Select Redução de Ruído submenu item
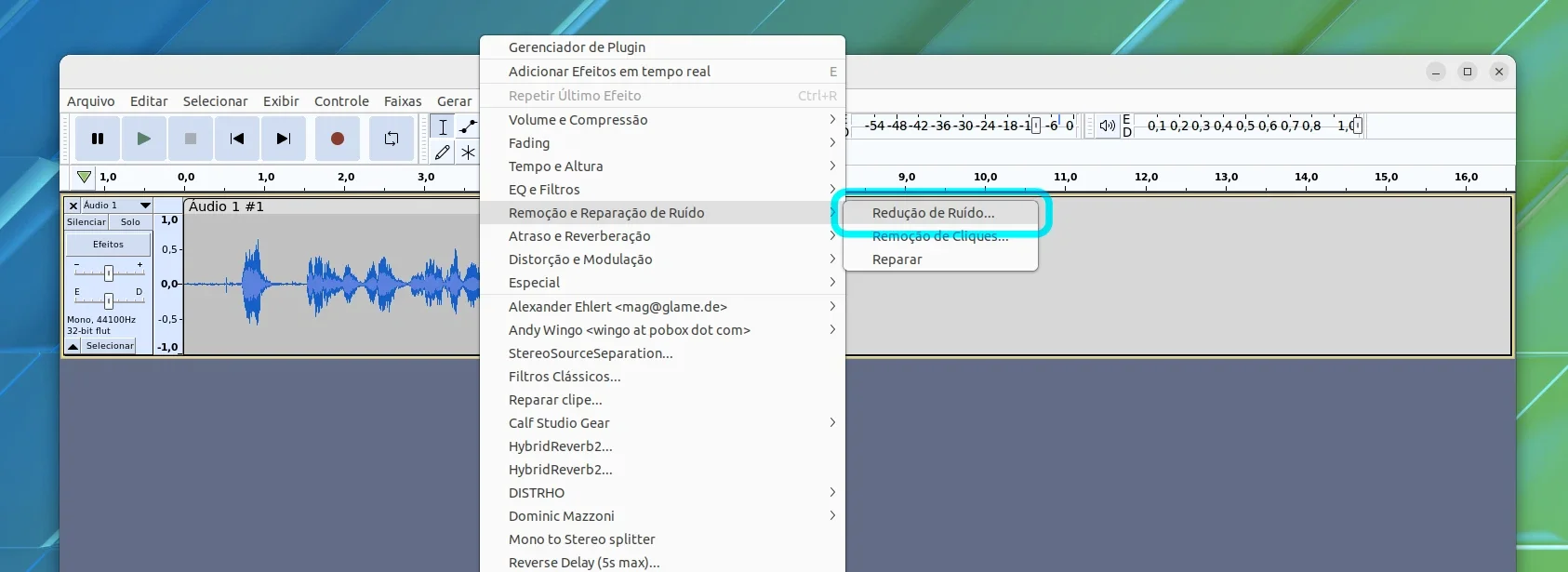 (940, 213)
